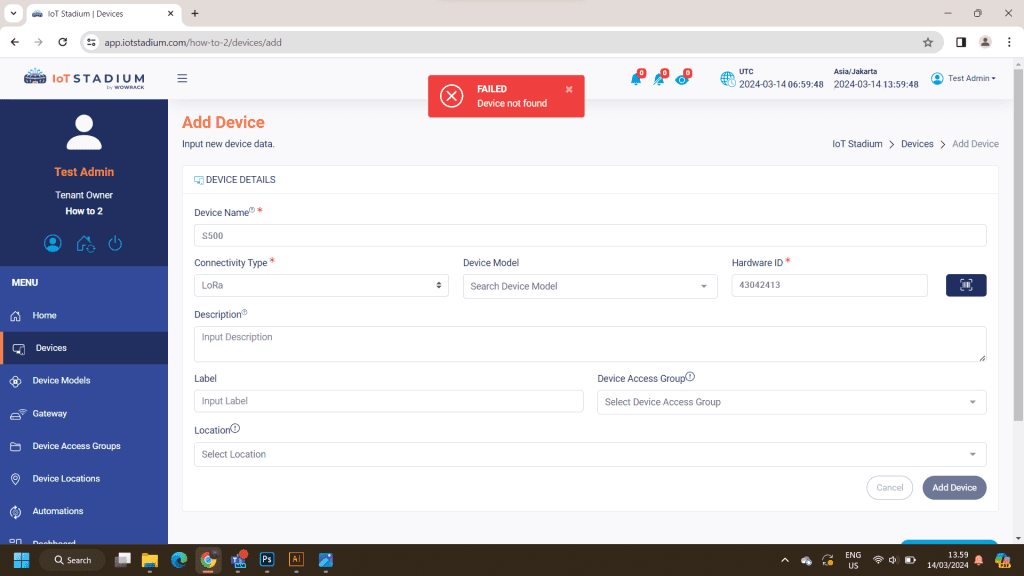Expand the Select Device Access Group dropdown

791,402
